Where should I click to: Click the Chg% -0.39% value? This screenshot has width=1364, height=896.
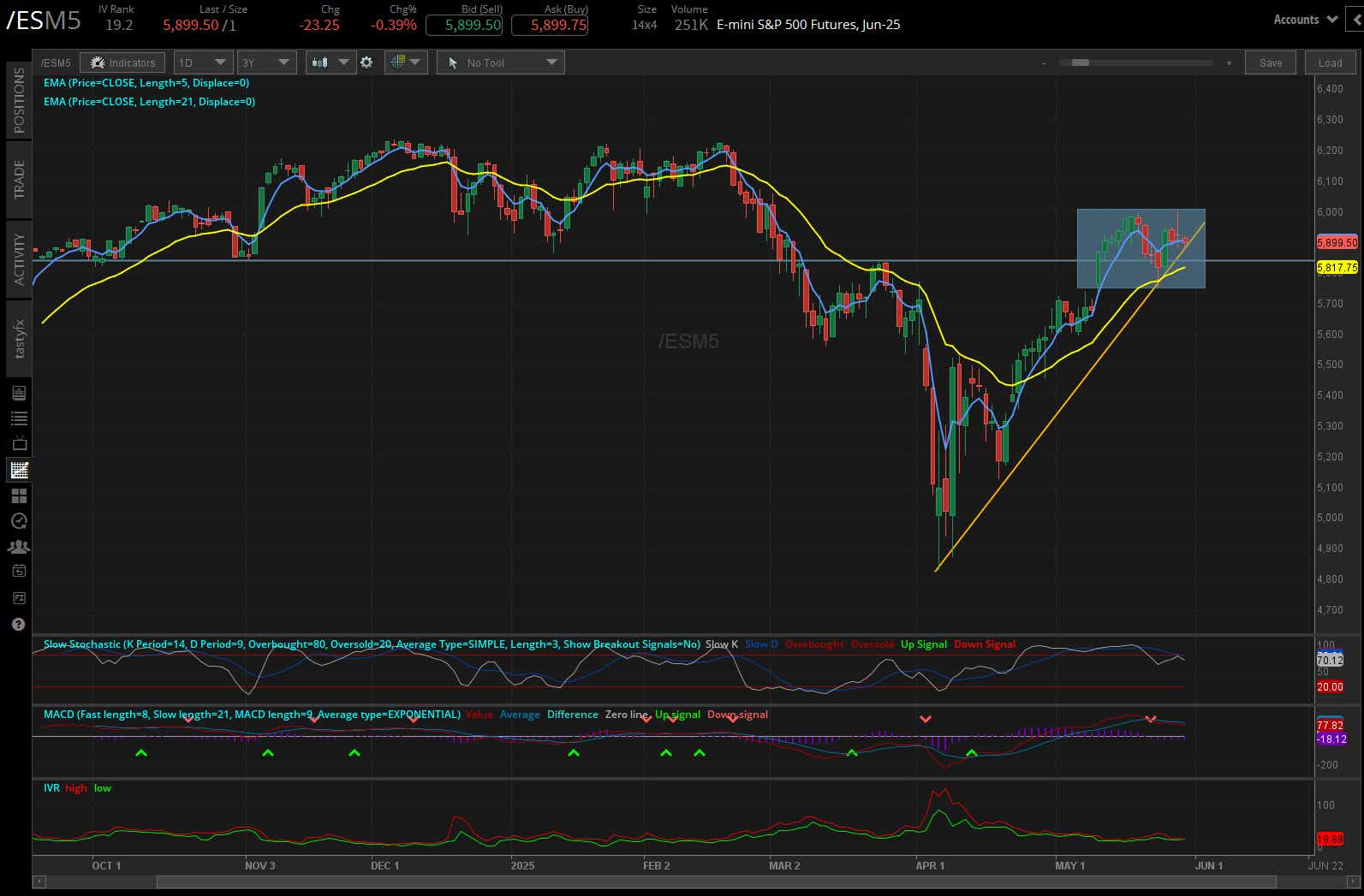[x=394, y=26]
